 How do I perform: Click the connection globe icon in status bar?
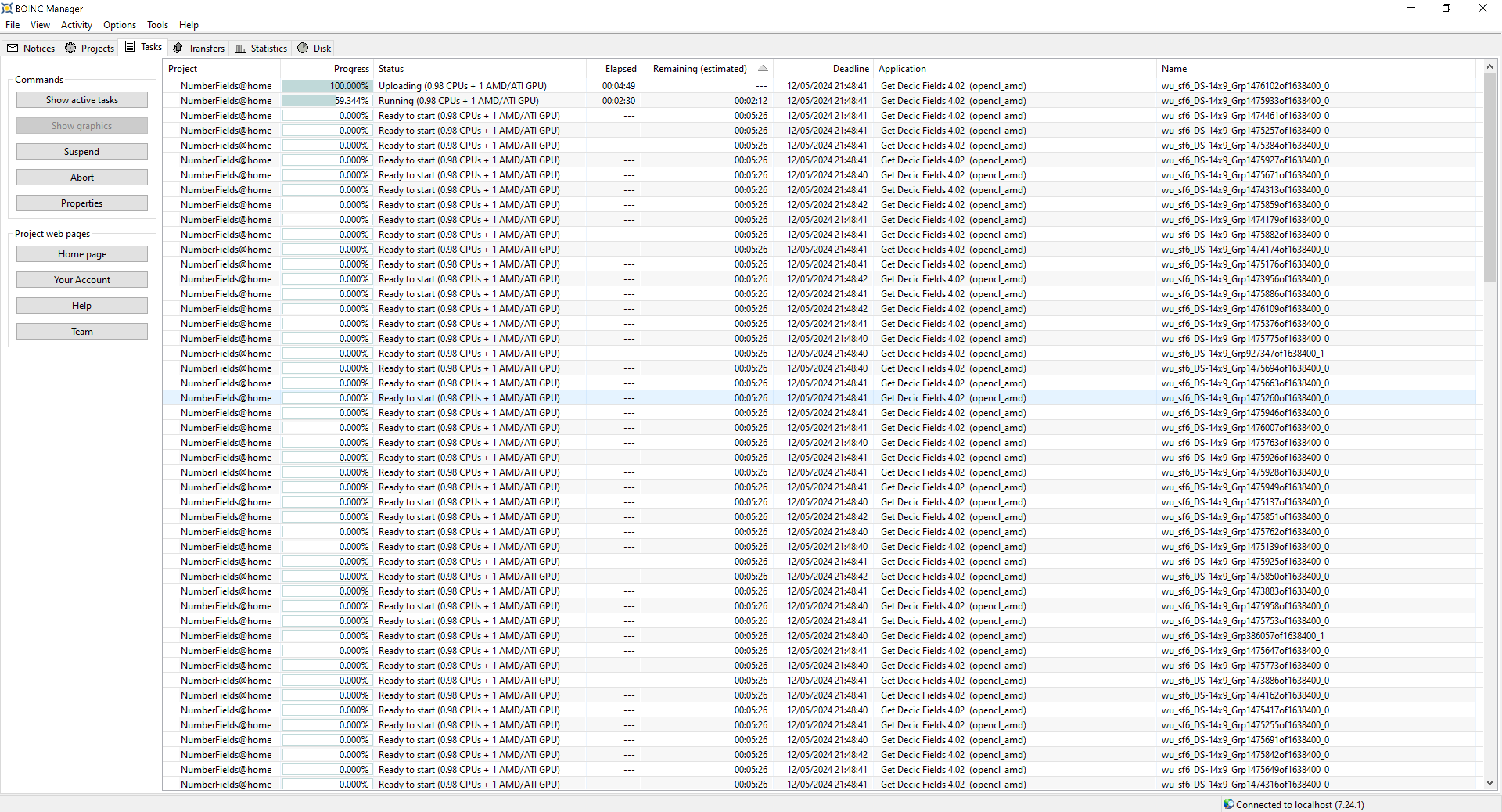(x=1228, y=804)
